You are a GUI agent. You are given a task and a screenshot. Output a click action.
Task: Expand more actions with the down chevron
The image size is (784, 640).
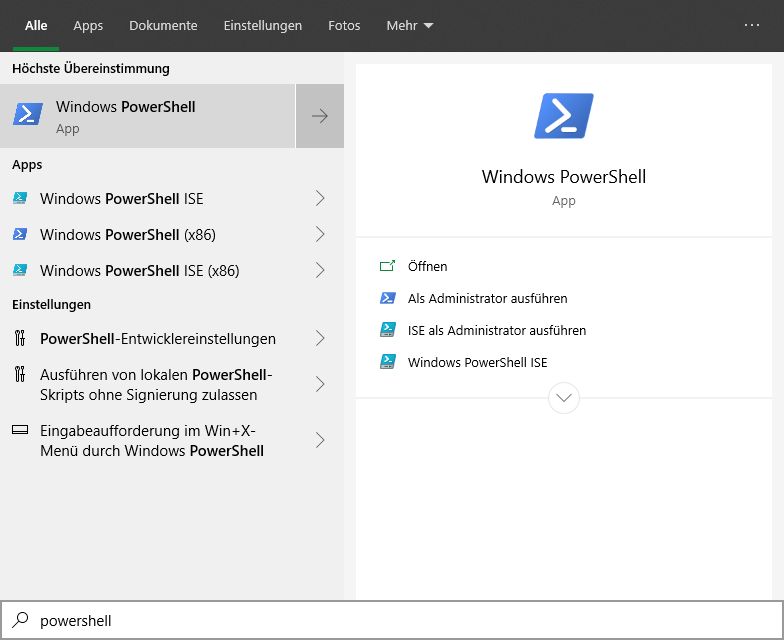[564, 398]
